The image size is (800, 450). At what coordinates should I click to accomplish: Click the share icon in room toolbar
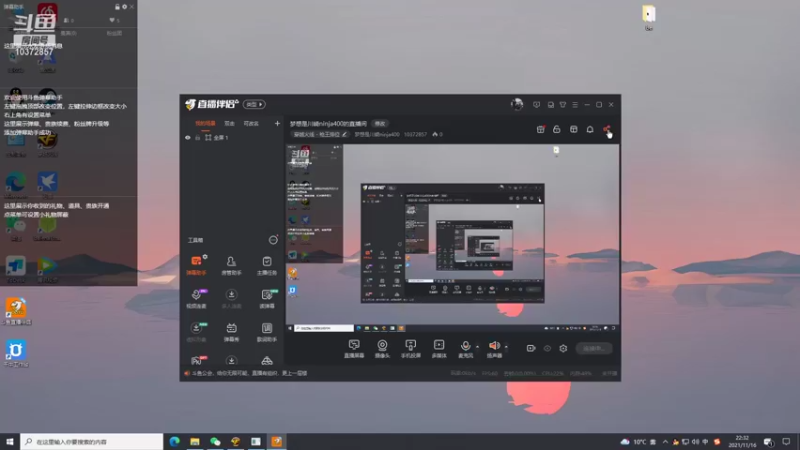607,130
